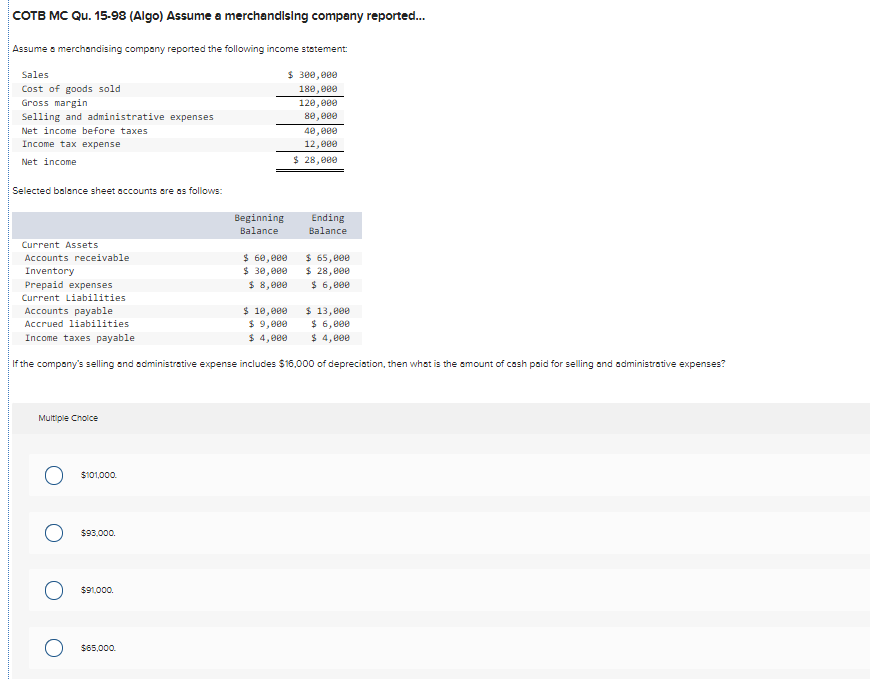
Task: Click inventory ending balance $ 28,000
Action: (x=328, y=271)
